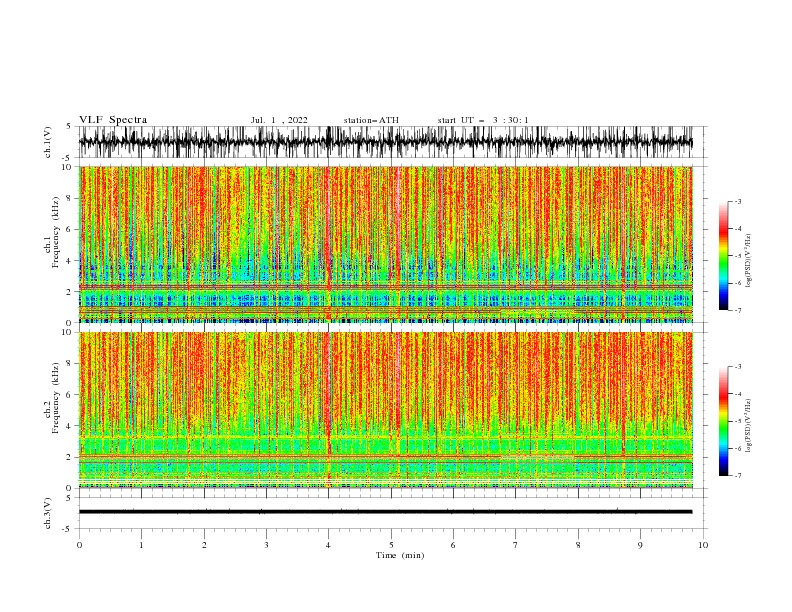Screen dimensions: 792x612
Task: Click the time axis tick label "4"
Action: coord(329,545)
